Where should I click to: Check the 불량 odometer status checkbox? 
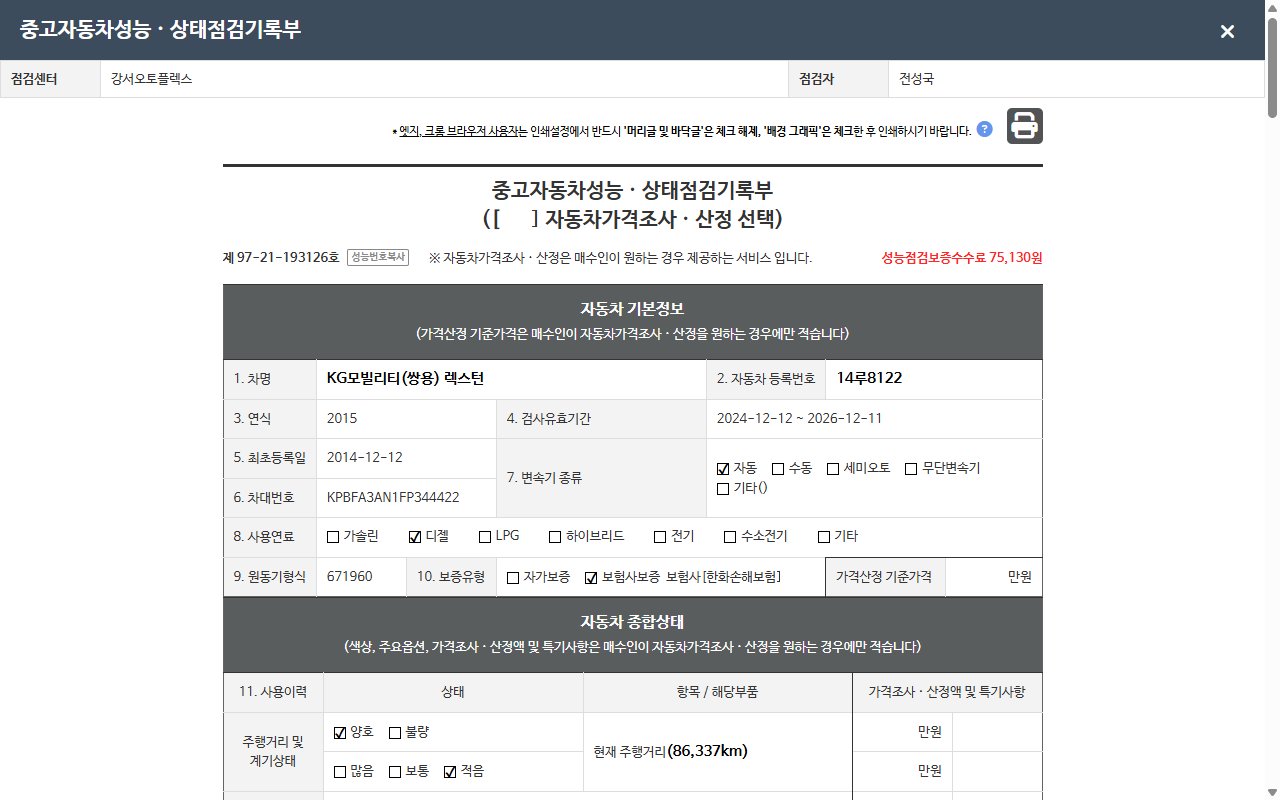(x=395, y=732)
